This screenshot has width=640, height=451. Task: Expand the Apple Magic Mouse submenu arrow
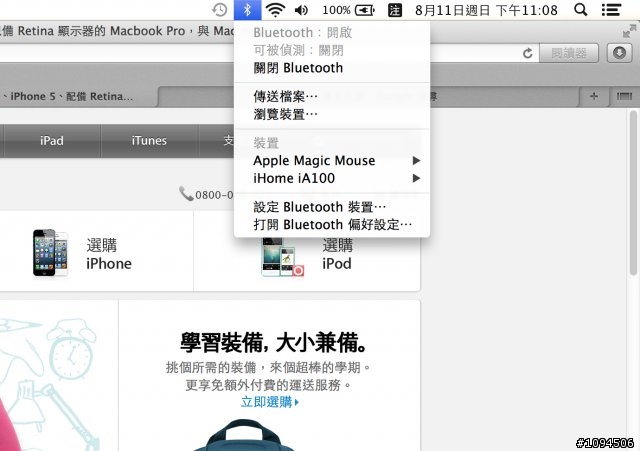[x=416, y=160]
